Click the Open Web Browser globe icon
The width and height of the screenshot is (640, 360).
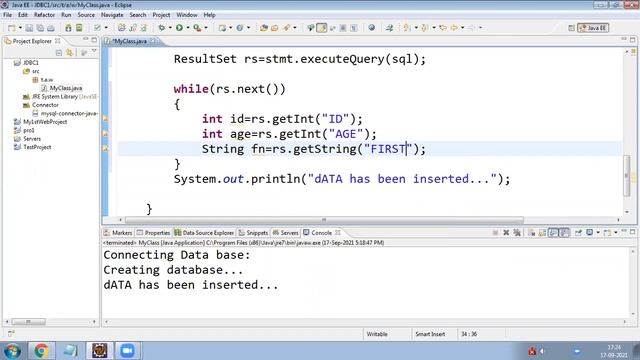coord(371,28)
